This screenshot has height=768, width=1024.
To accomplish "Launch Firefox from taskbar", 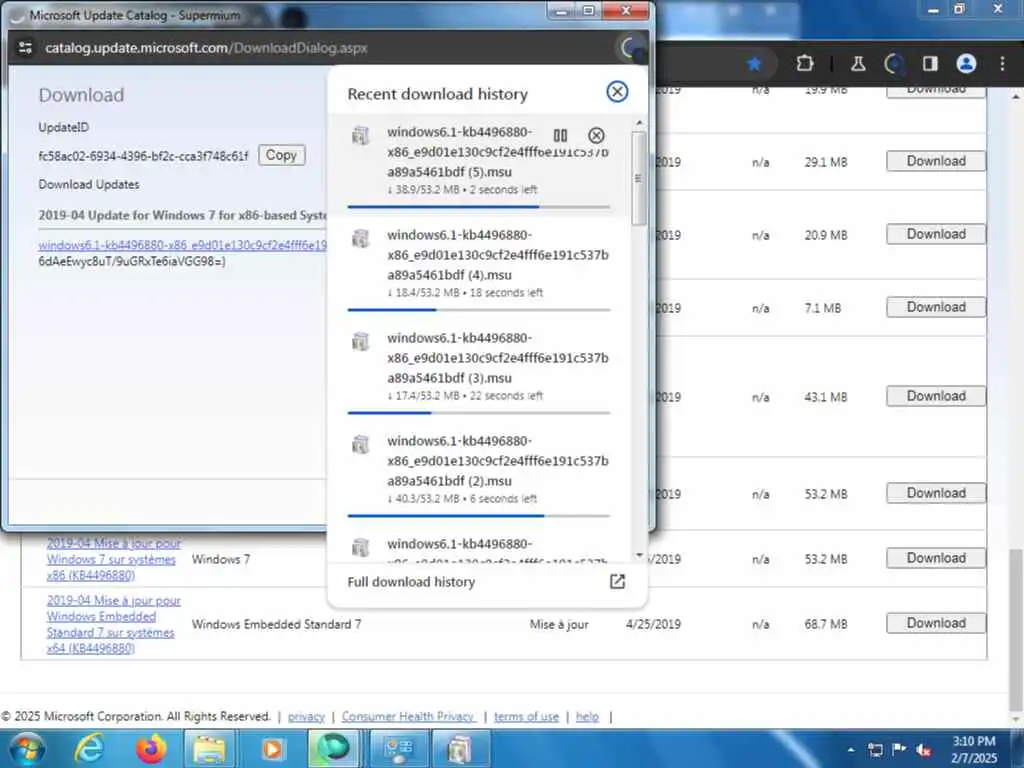I will (x=151, y=748).
